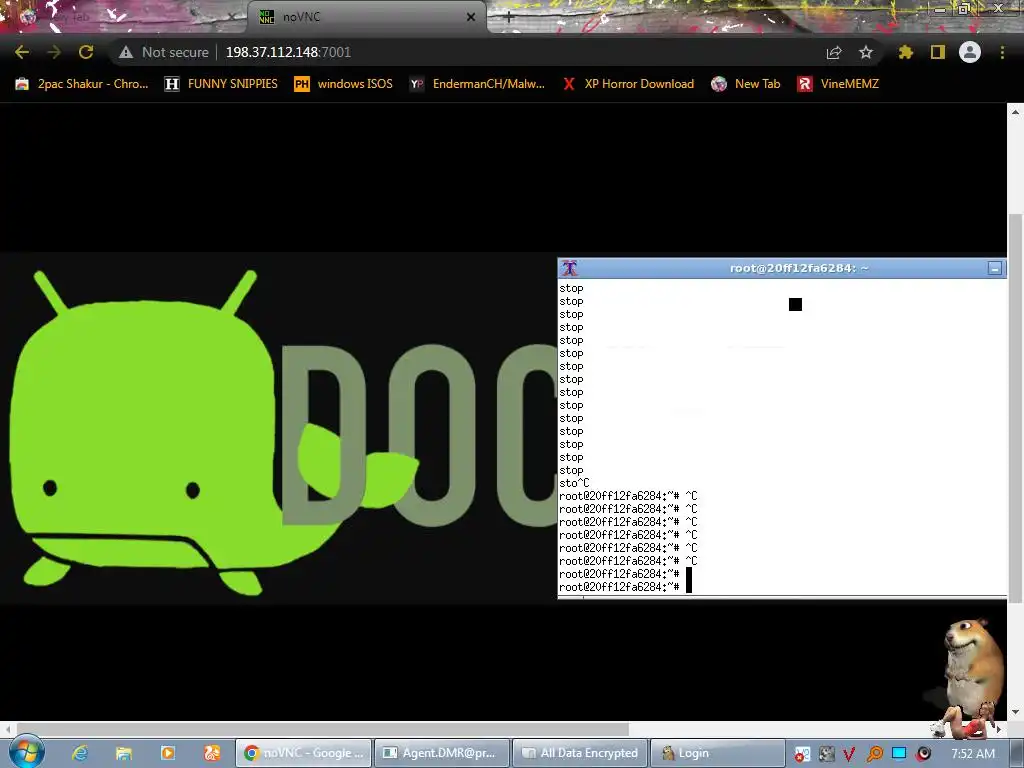Viewport: 1024px width, 768px height.
Task: Click the blue monitor tray icon
Action: (899, 754)
